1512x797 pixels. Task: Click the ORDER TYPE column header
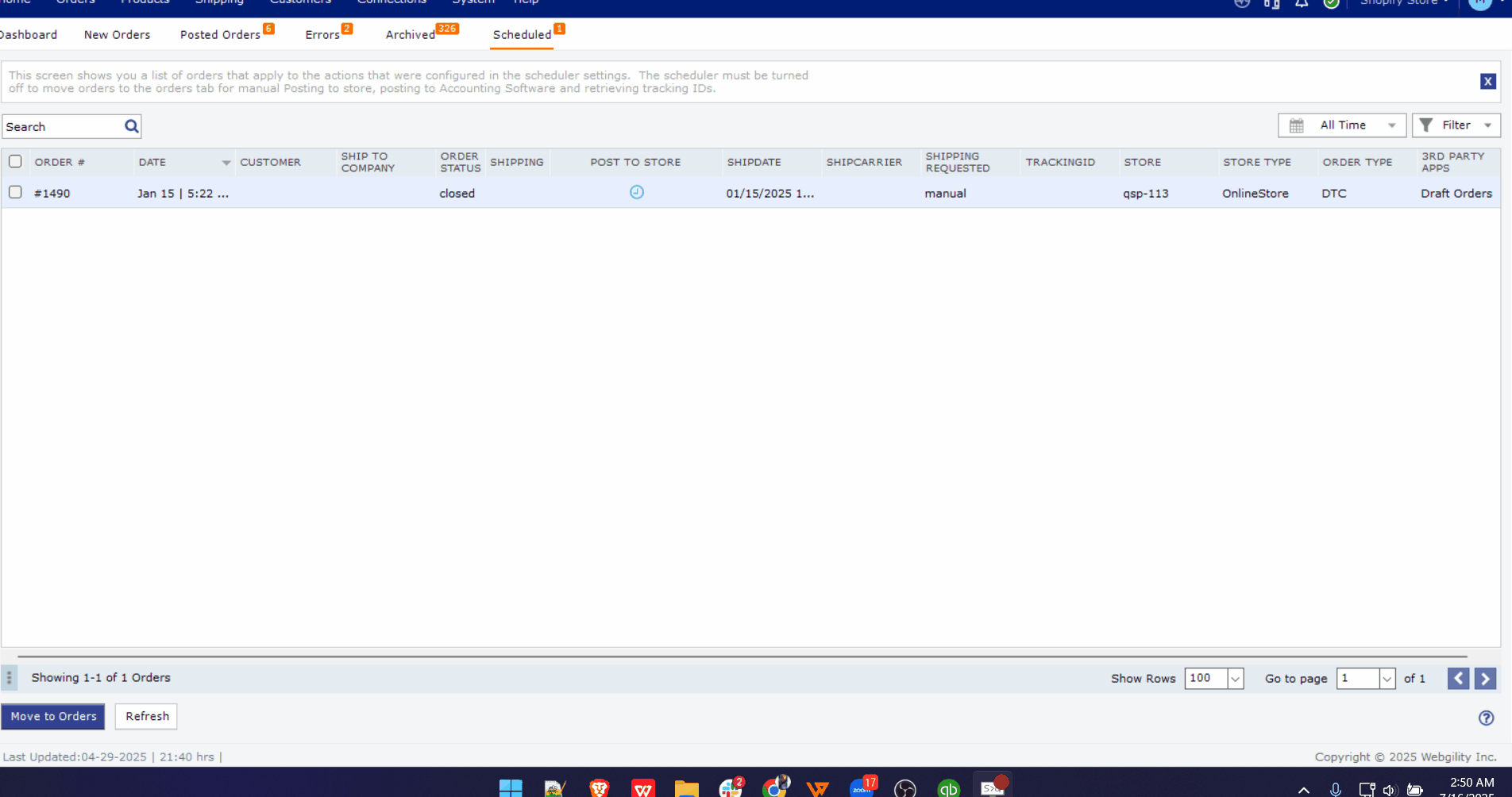point(1357,162)
